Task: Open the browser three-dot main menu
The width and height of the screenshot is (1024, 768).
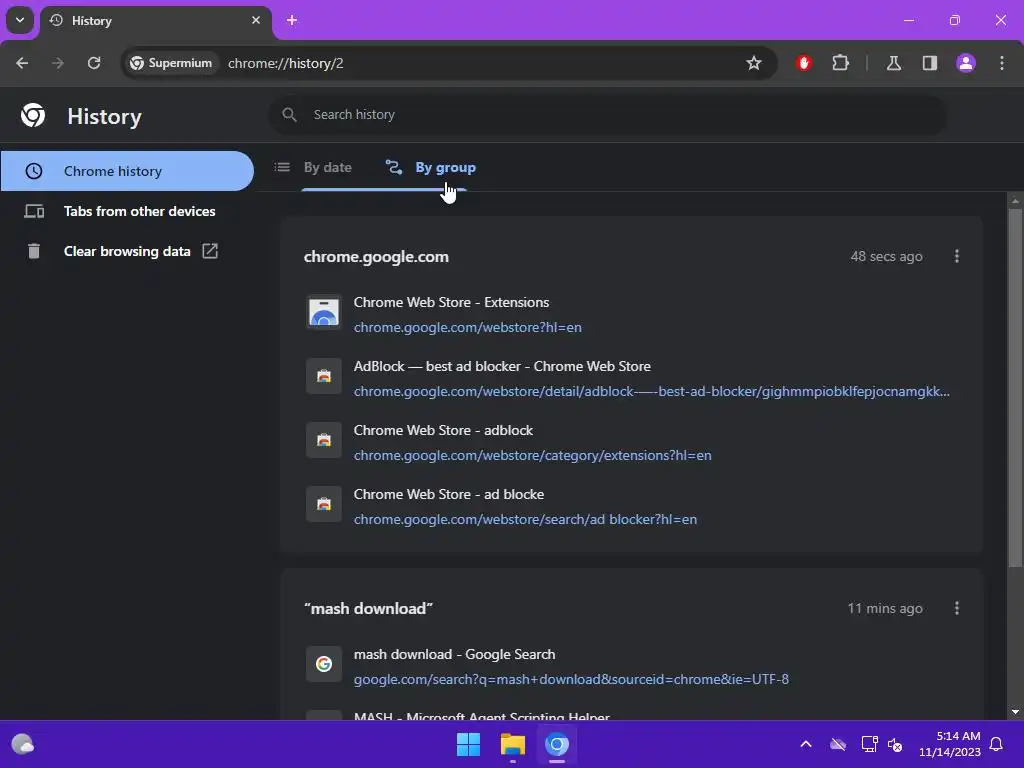Action: (1002, 63)
